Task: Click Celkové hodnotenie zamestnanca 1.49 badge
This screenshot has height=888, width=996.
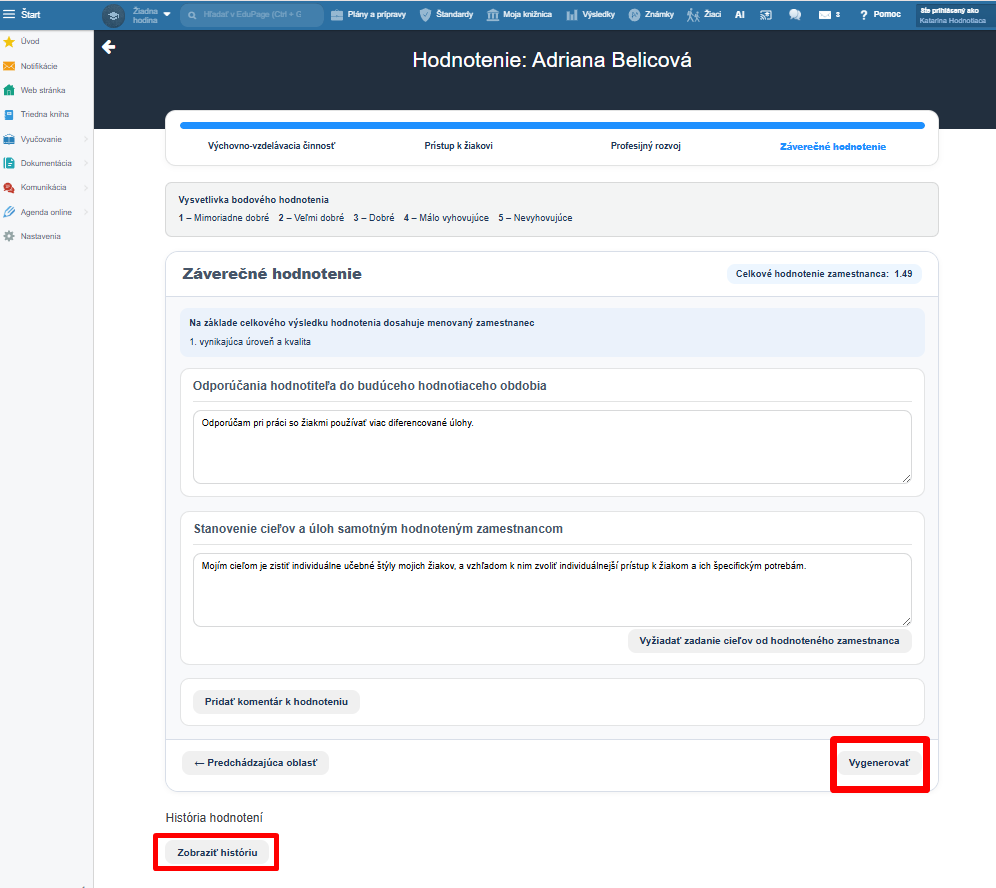Action: tap(824, 274)
